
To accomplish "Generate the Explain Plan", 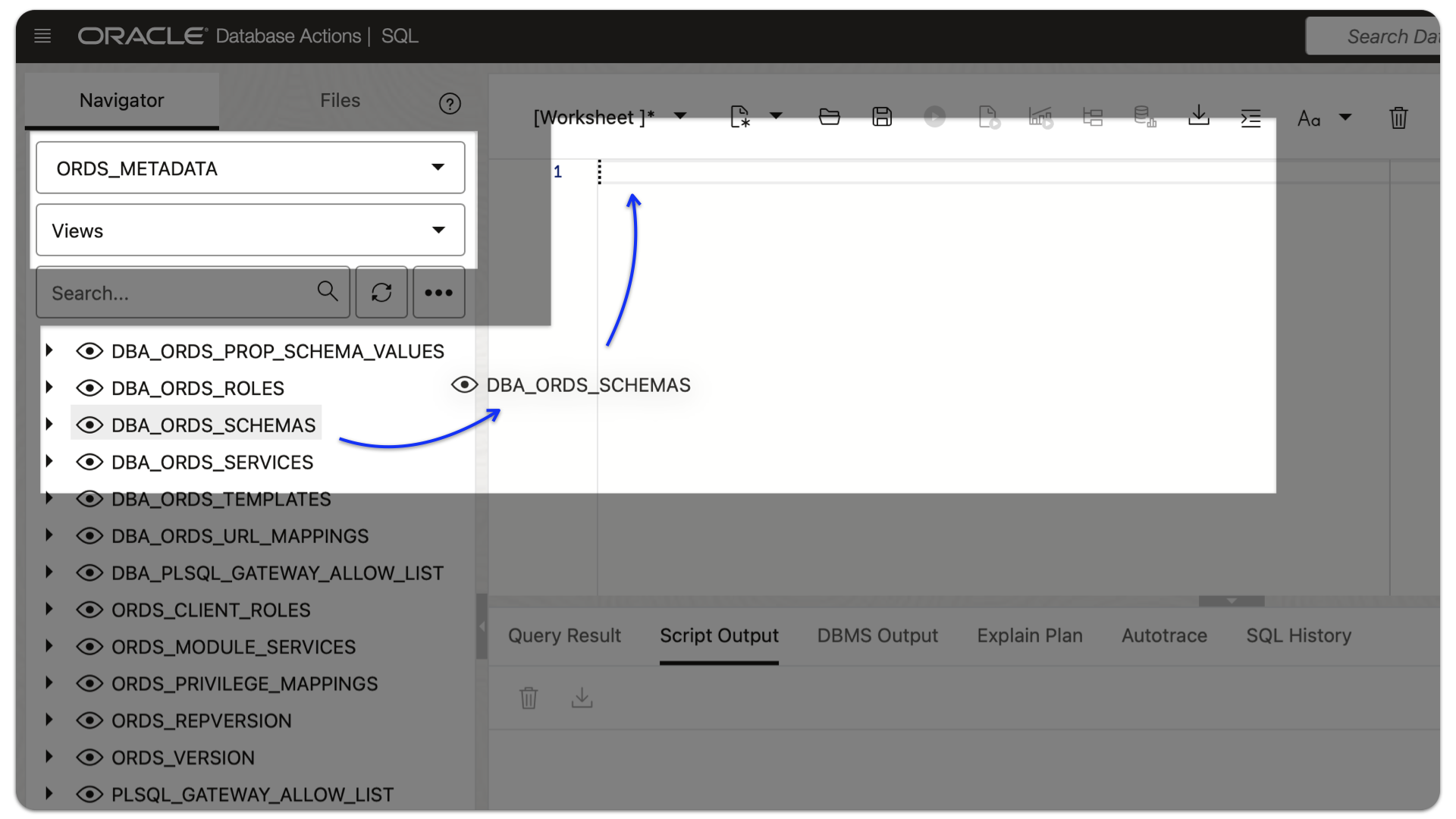I will point(1040,116).
